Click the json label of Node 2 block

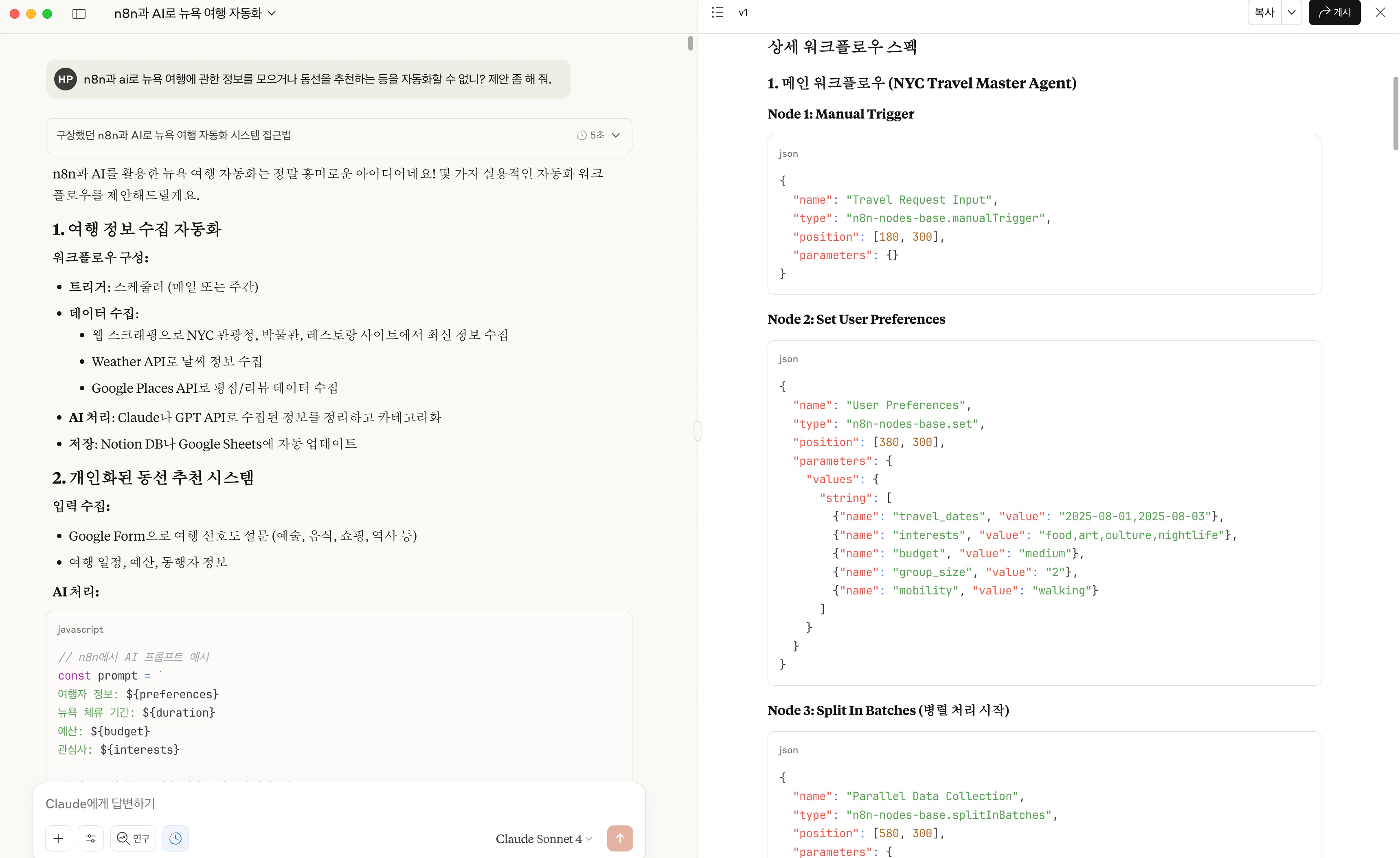[788, 359]
